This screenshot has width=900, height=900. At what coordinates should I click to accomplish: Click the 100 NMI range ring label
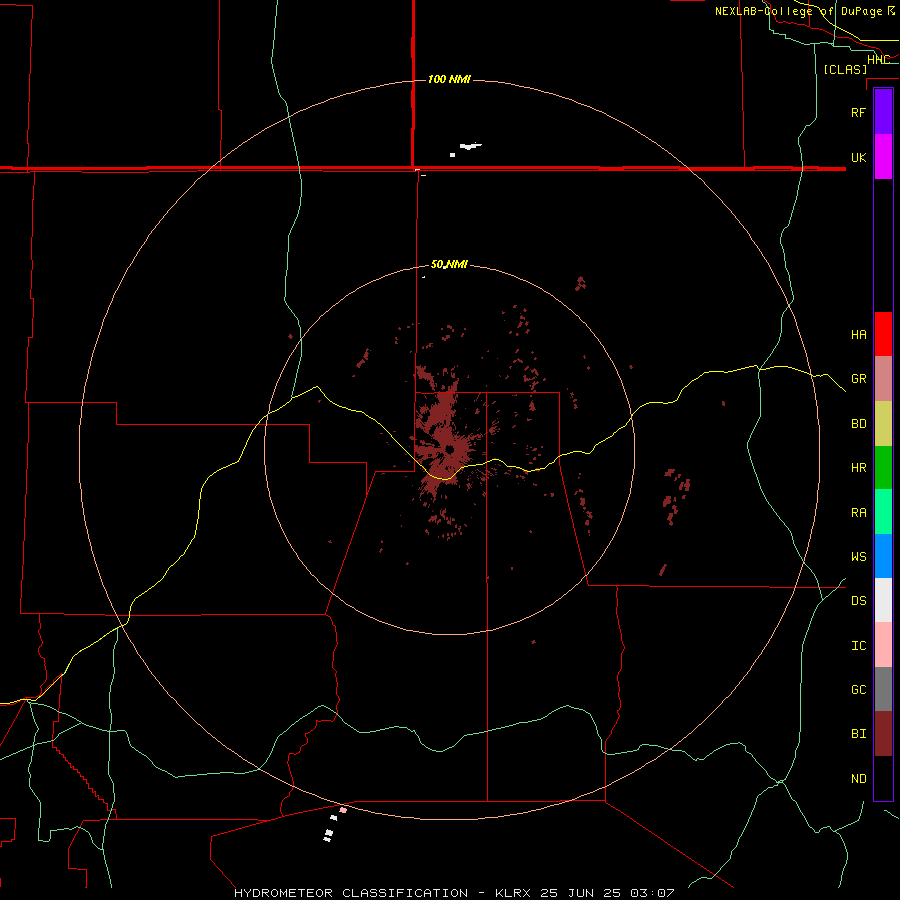pos(449,79)
